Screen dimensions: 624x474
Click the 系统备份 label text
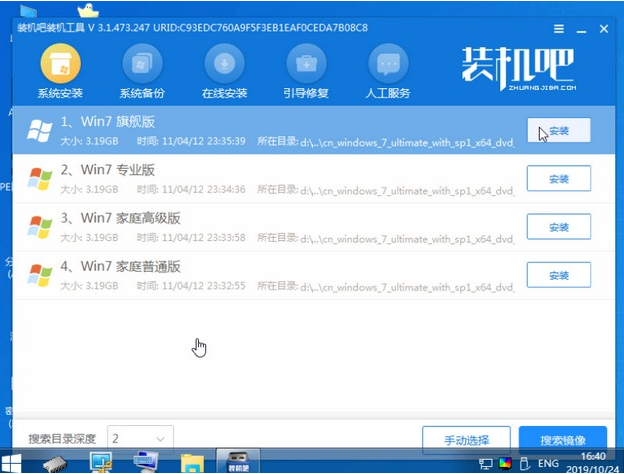142,93
